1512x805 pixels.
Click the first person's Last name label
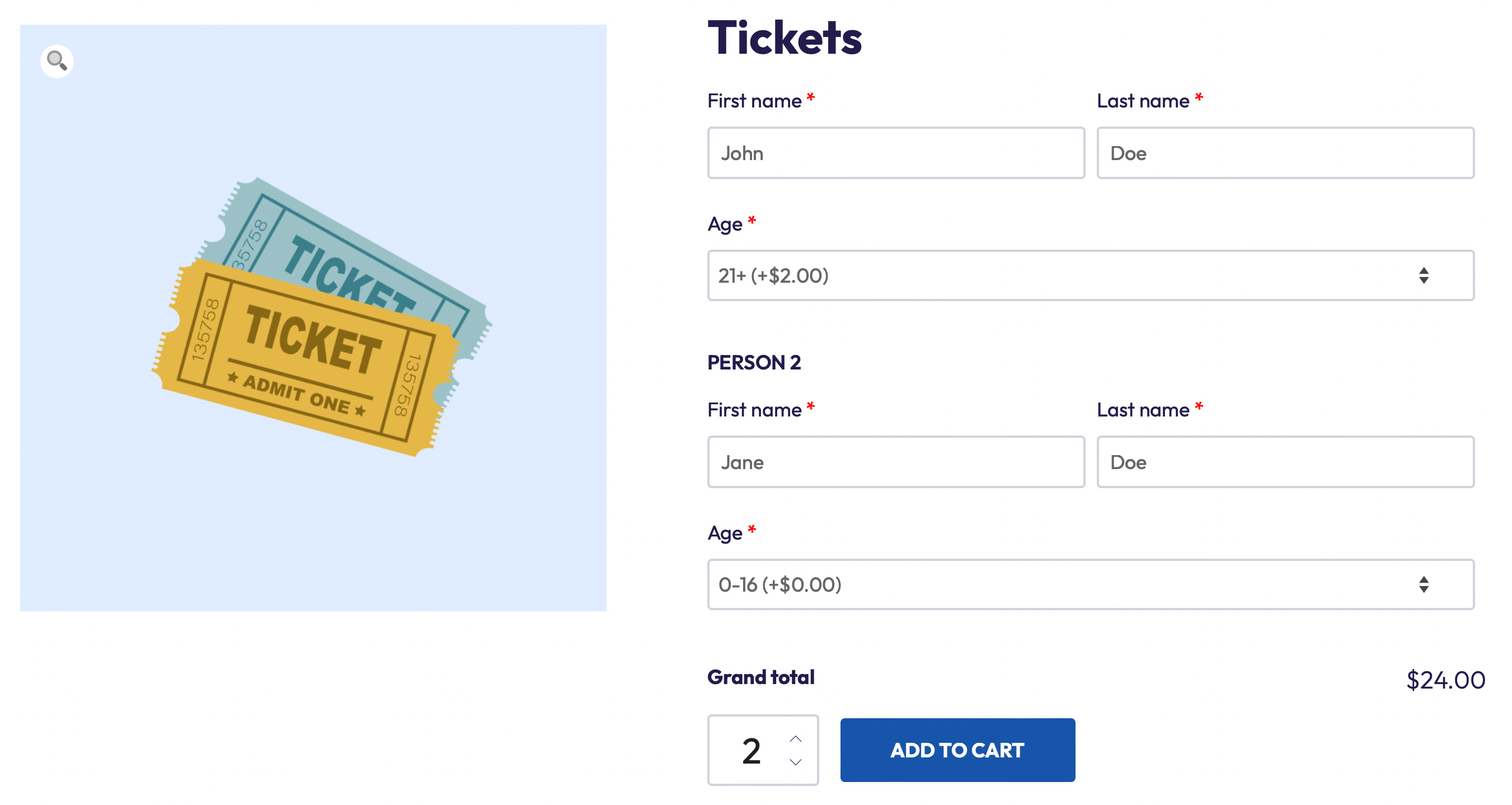[1143, 101]
